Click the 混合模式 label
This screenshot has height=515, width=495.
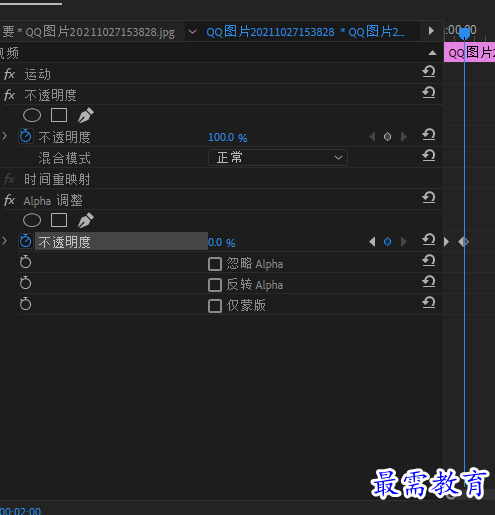[x=64, y=158]
